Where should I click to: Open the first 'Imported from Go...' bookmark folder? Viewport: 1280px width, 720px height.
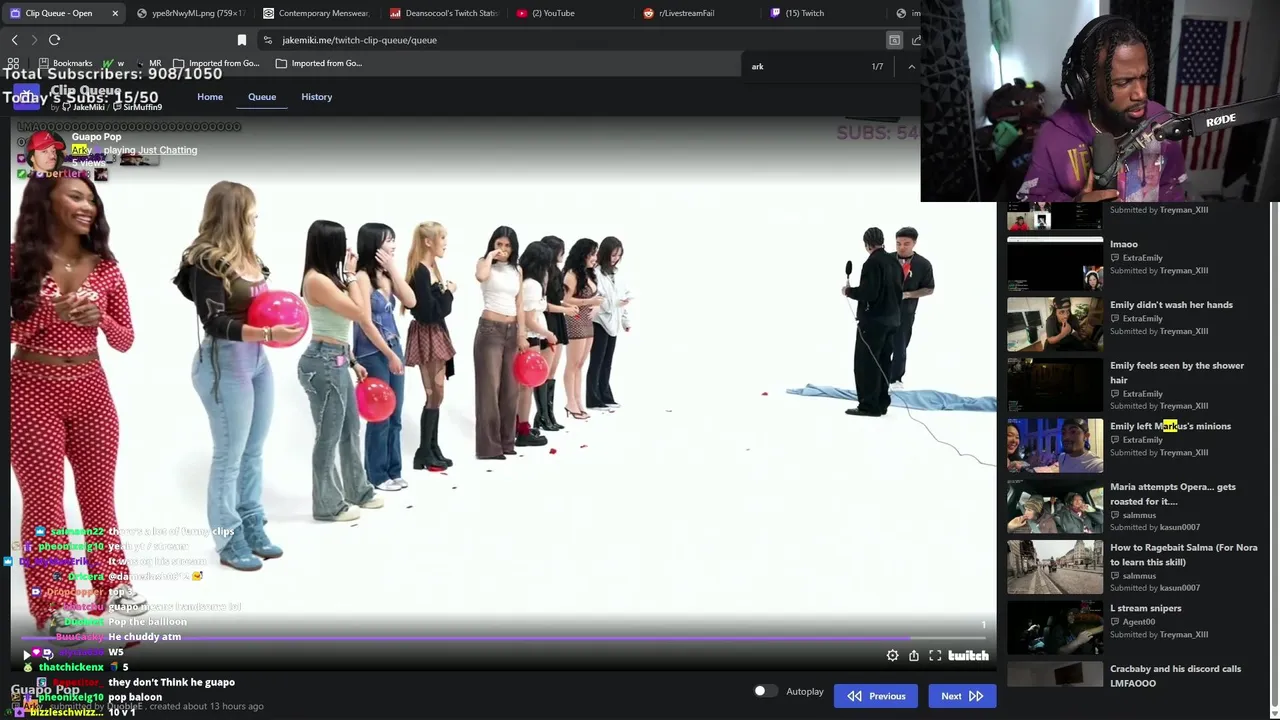[x=216, y=63]
